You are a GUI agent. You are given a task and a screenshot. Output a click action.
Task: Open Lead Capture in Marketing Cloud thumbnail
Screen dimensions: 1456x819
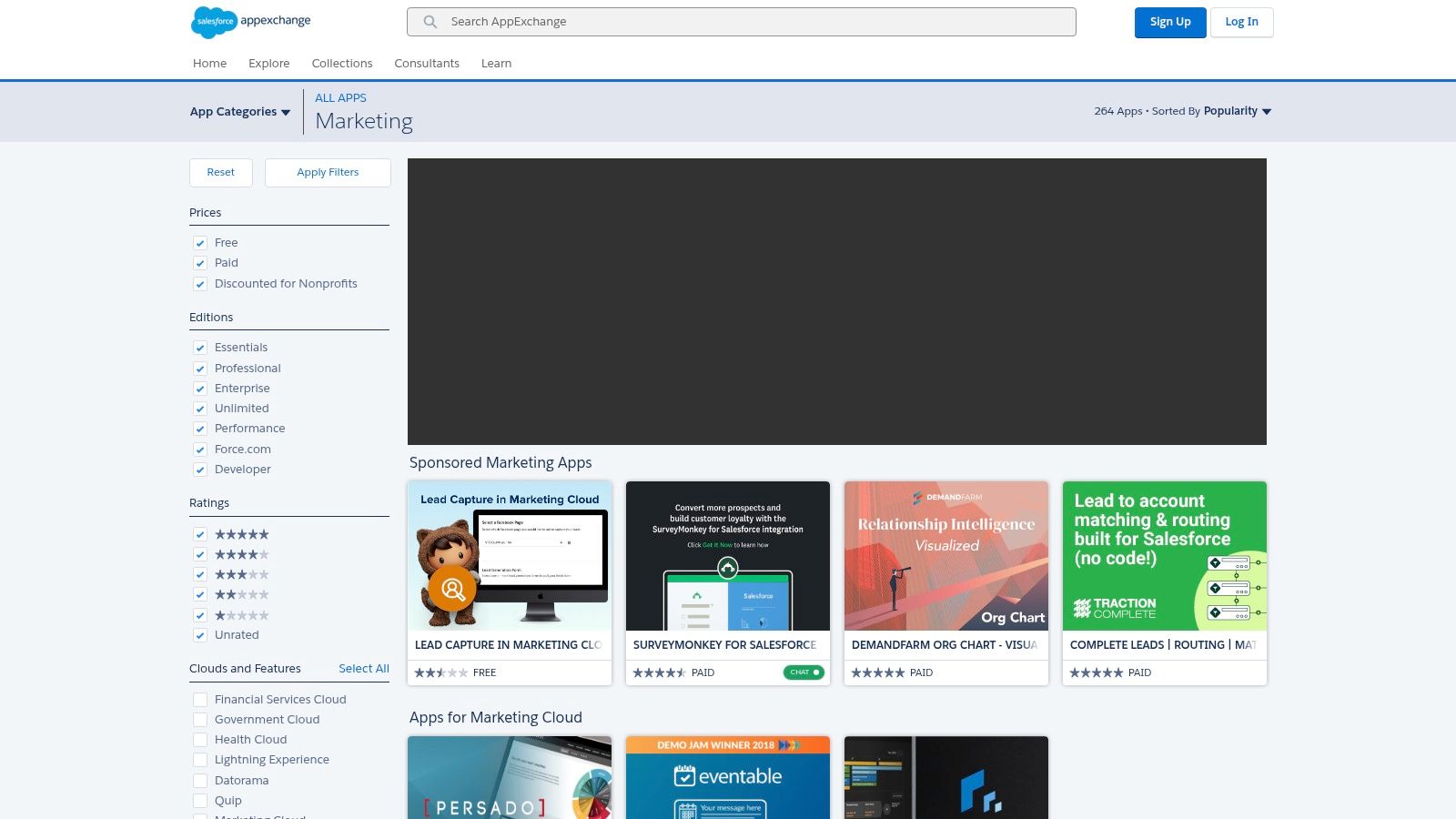(510, 556)
